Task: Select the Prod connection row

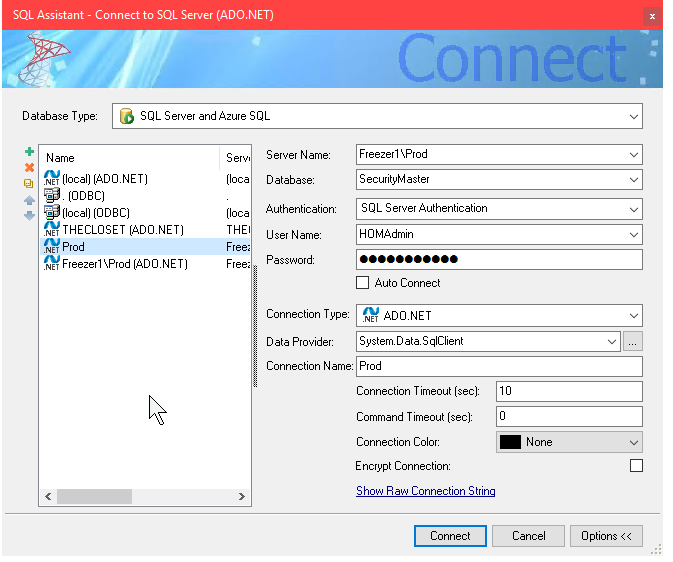Action: click(x=146, y=246)
